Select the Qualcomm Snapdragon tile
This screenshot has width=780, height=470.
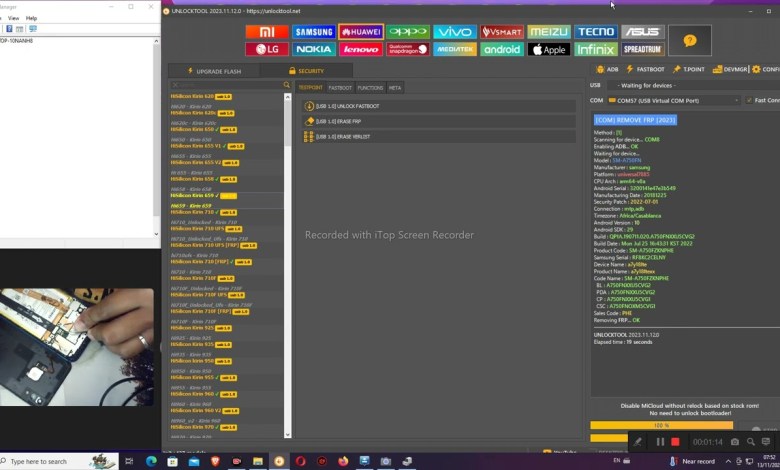coord(408,49)
